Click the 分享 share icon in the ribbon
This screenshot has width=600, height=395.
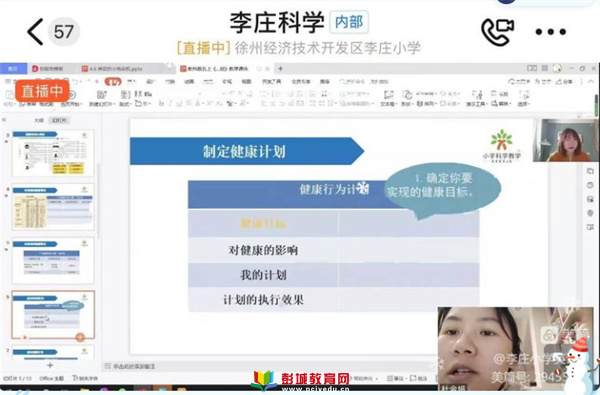[564, 82]
